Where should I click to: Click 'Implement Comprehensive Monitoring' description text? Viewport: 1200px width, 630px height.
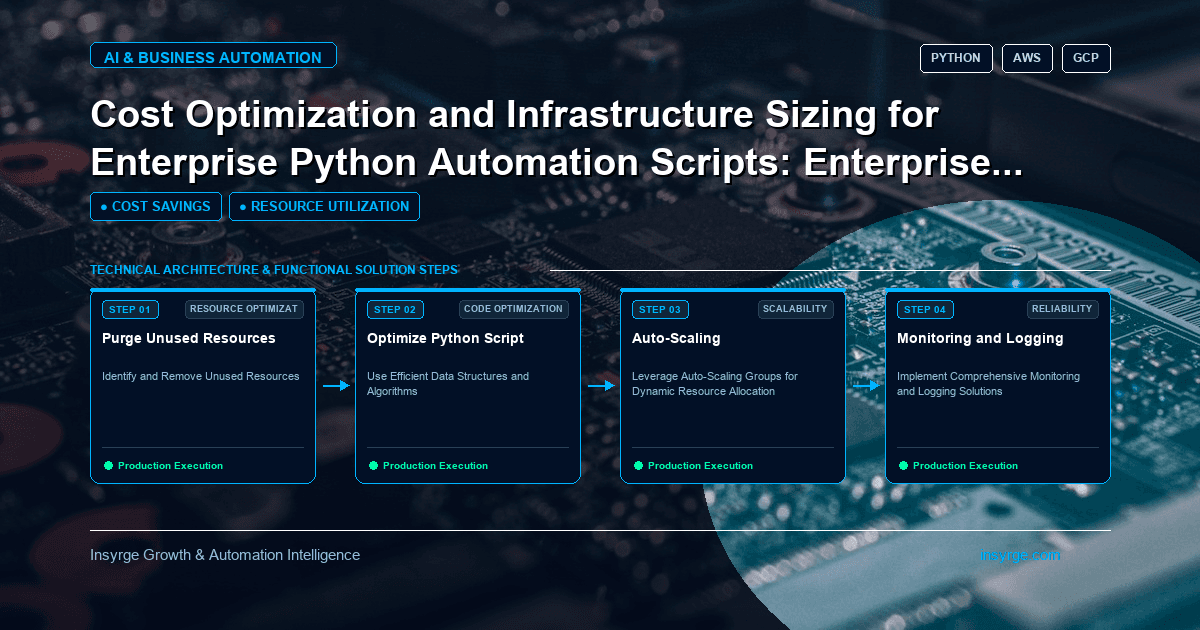[x=988, y=384]
